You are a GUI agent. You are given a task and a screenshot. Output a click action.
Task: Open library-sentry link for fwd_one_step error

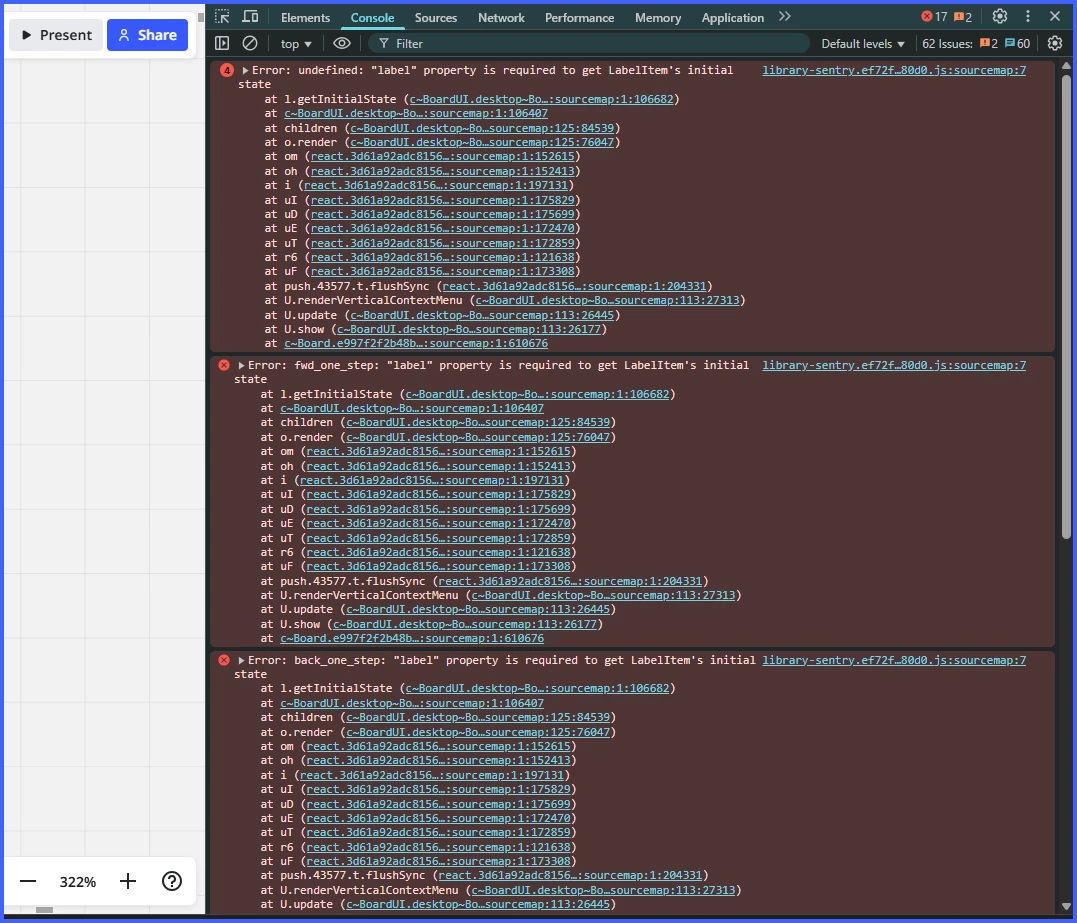tap(894, 365)
